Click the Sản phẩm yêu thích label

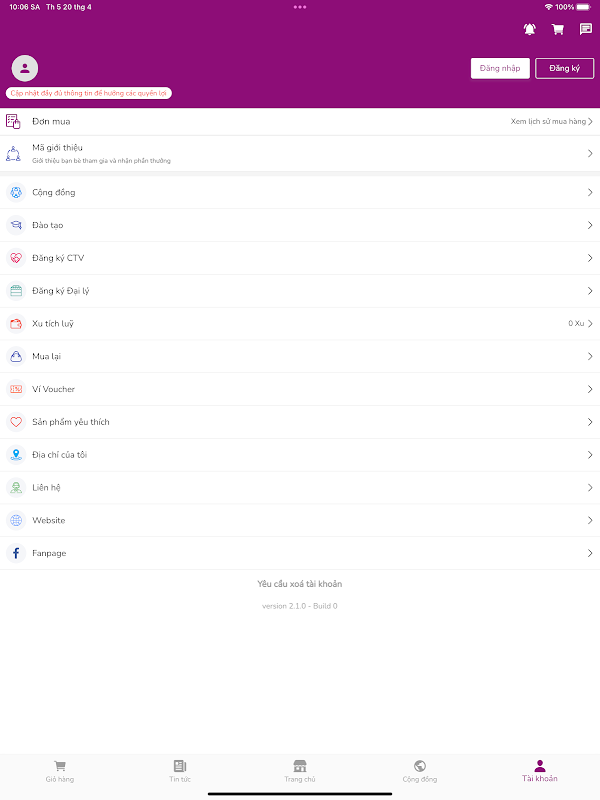[x=71, y=422]
